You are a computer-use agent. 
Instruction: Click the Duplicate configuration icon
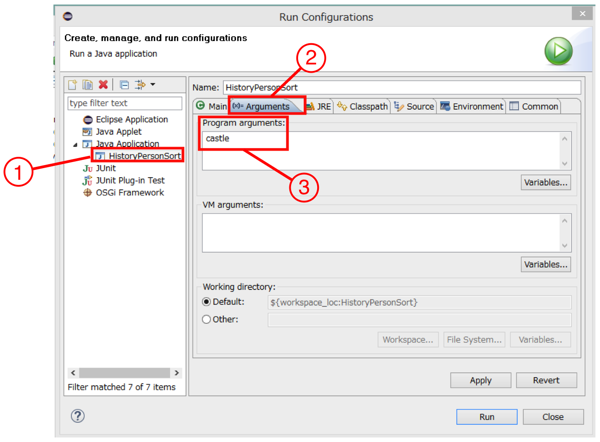point(88,85)
